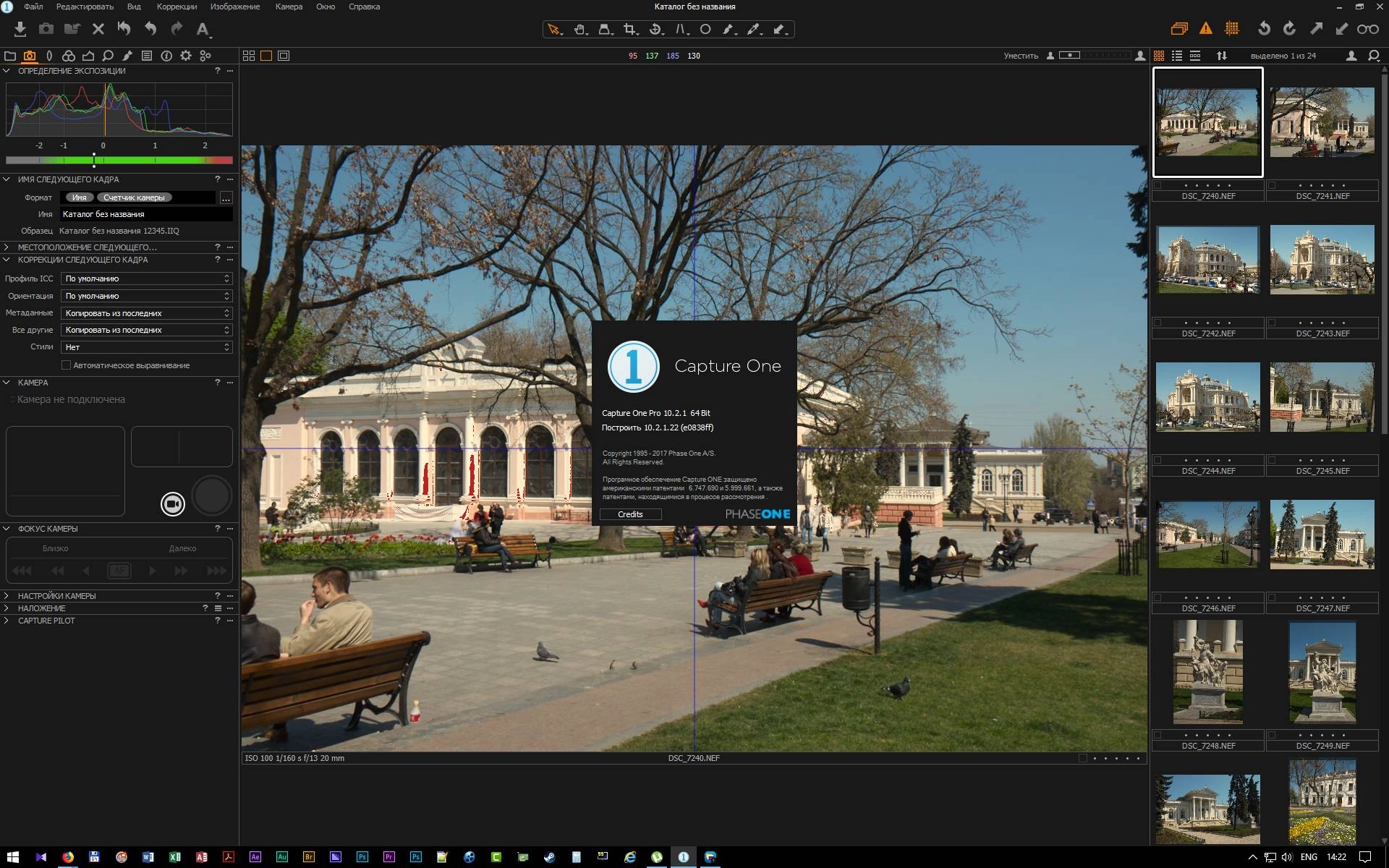Click the Import images download icon

(20, 29)
